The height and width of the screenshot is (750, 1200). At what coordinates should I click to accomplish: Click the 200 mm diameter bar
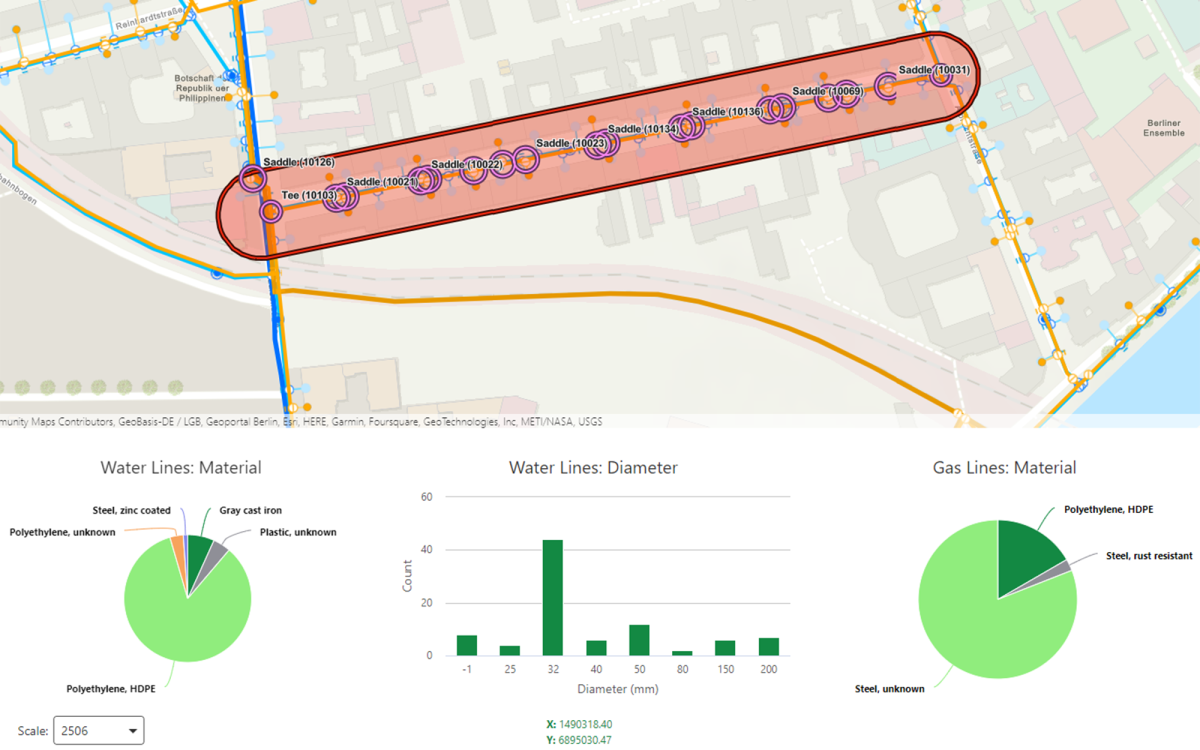point(768,647)
